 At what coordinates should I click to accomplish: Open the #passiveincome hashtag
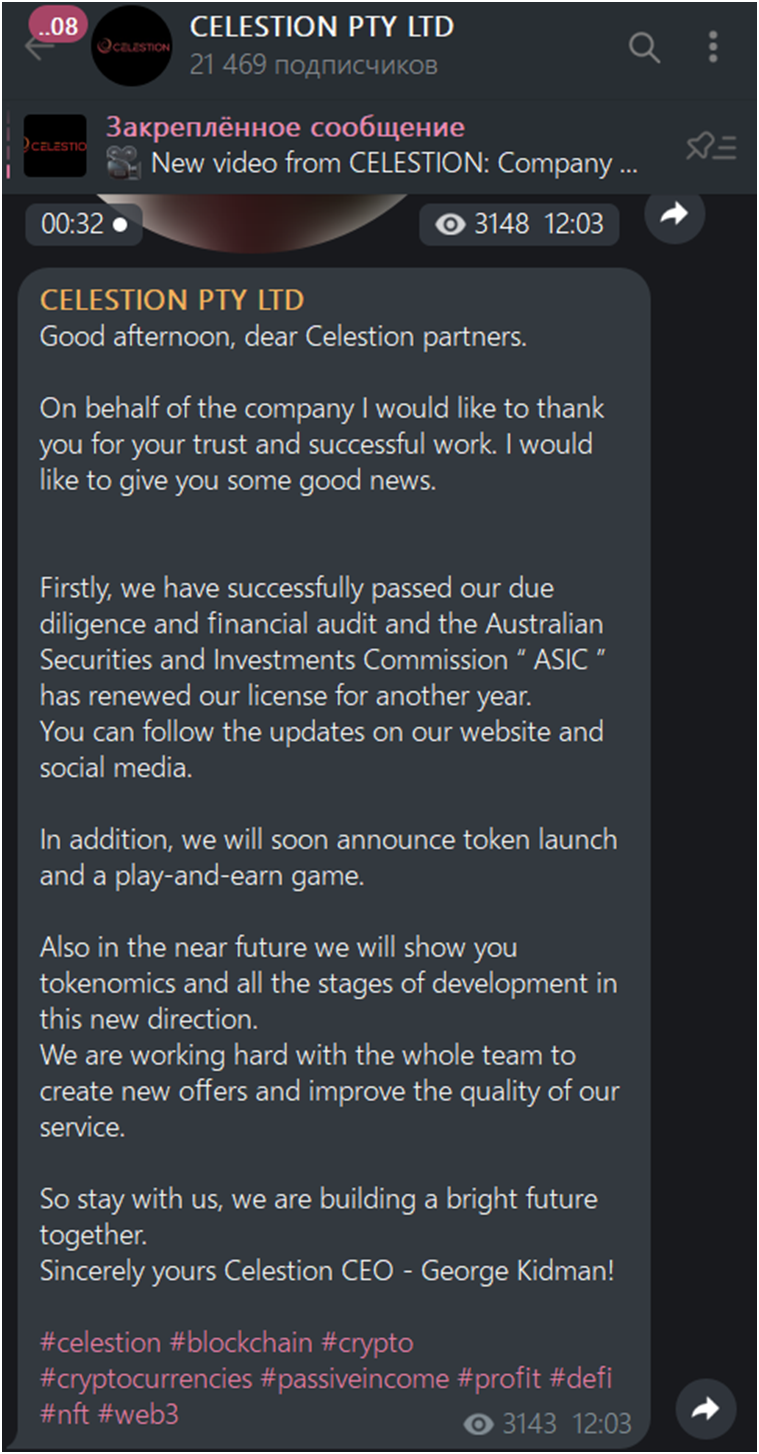coord(354,1378)
